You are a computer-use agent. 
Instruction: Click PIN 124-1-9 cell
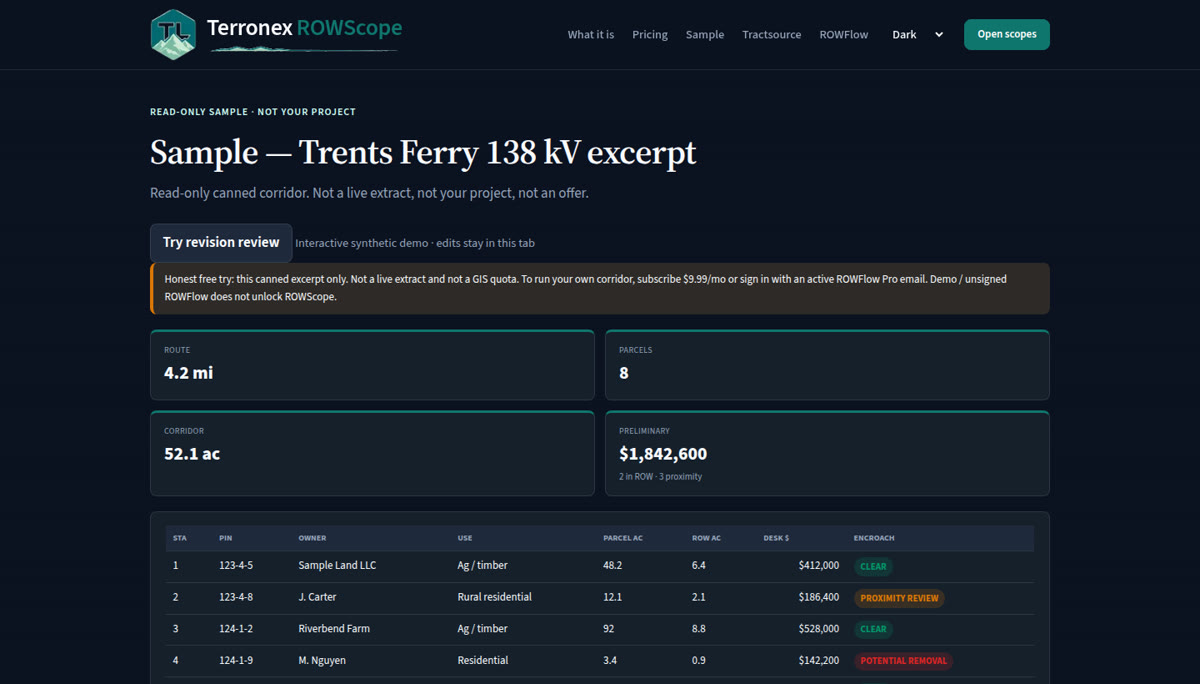236,660
